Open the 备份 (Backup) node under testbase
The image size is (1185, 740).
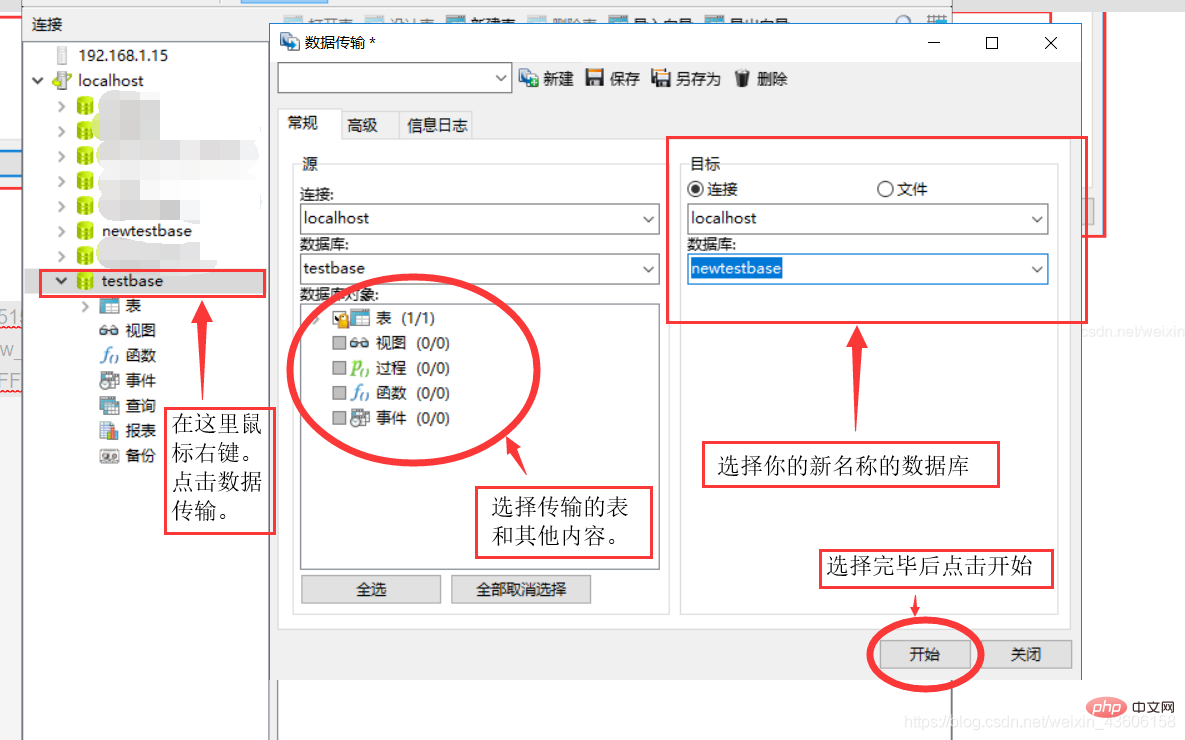[x=110, y=456]
